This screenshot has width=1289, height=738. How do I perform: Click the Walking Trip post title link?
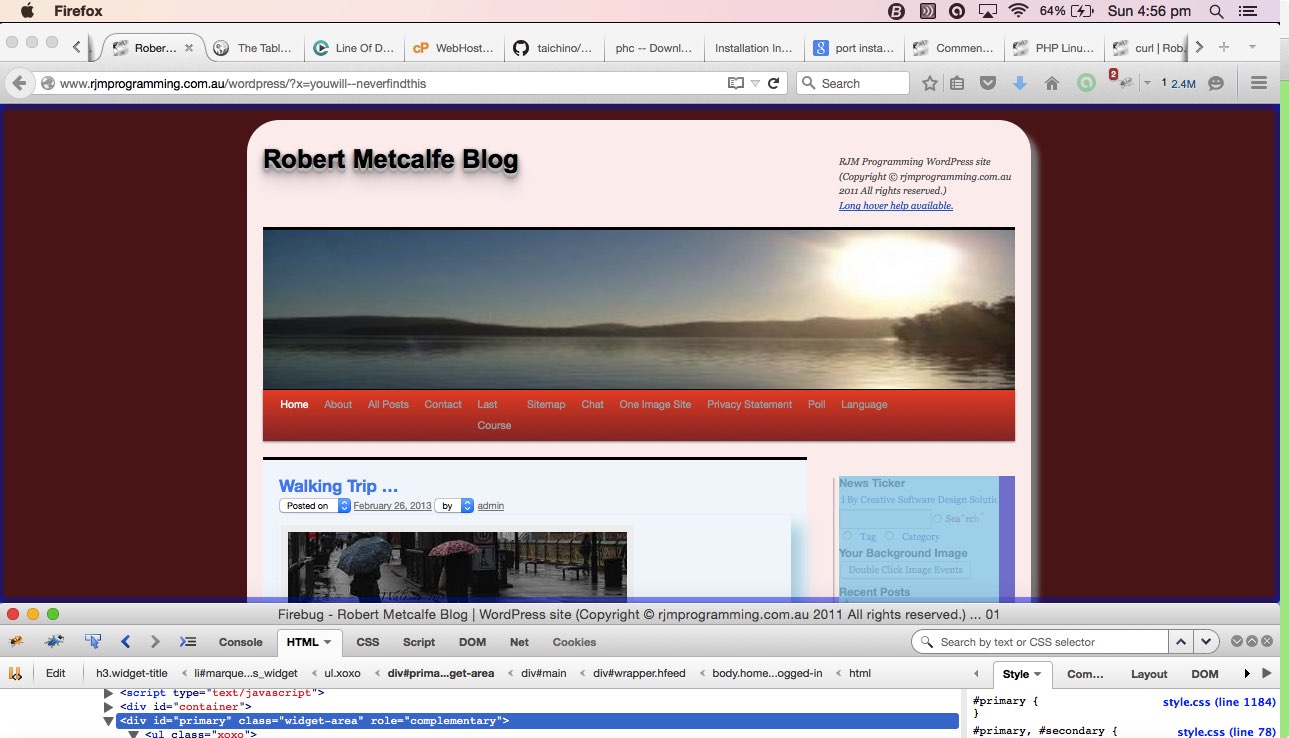[338, 486]
